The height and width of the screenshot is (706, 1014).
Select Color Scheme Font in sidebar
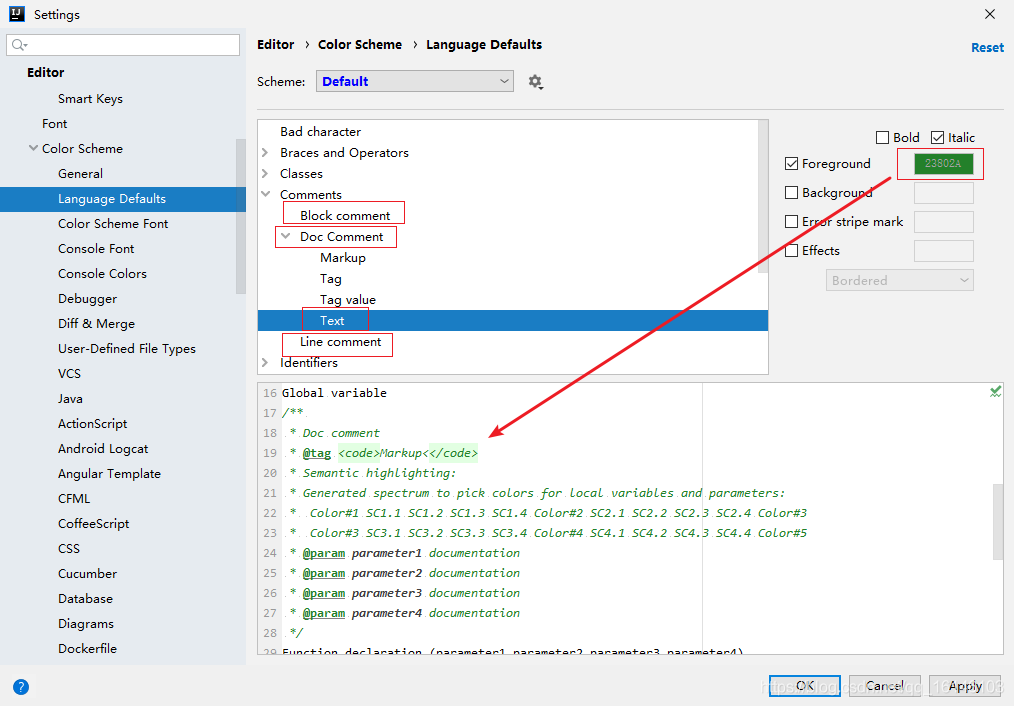pos(113,224)
